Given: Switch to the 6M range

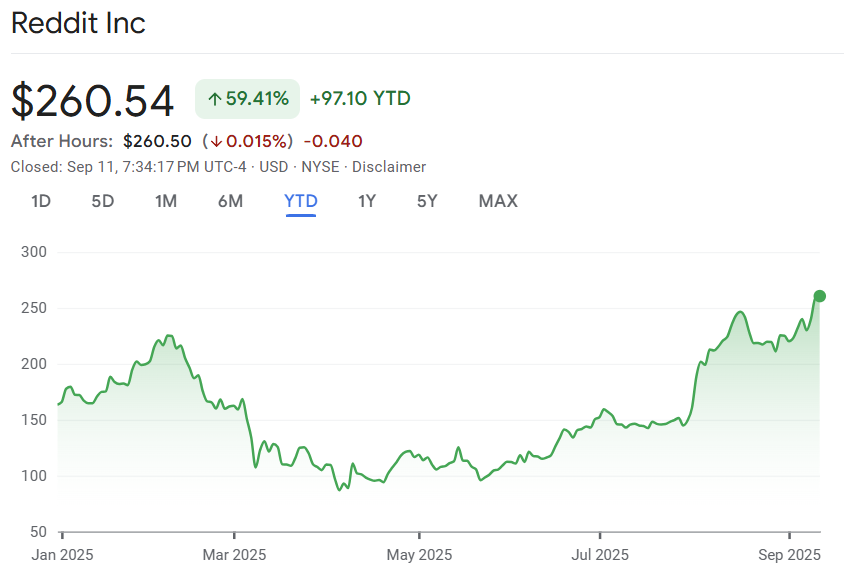Looking at the screenshot, I should click(230, 201).
